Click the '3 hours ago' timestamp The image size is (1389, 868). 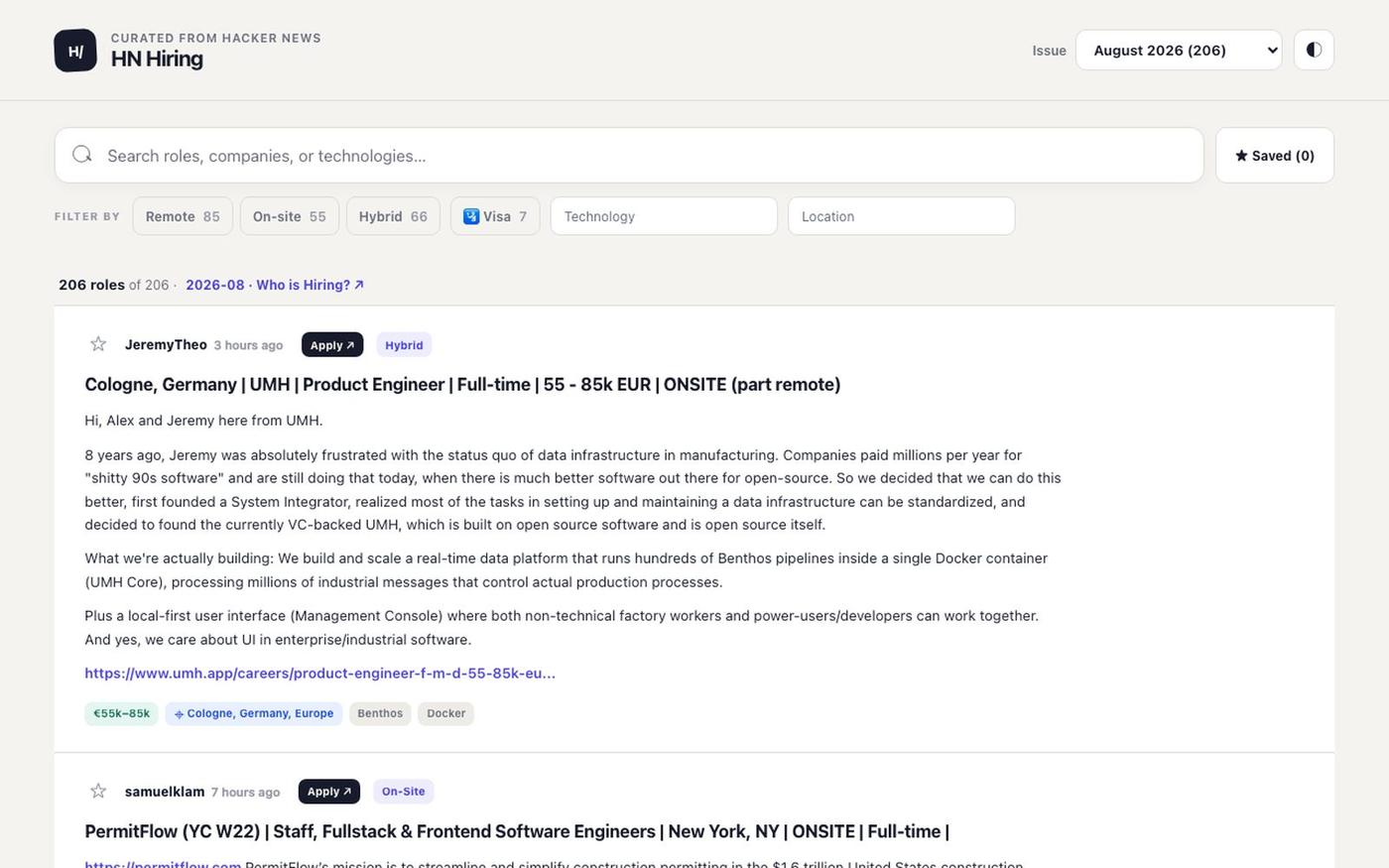248,345
